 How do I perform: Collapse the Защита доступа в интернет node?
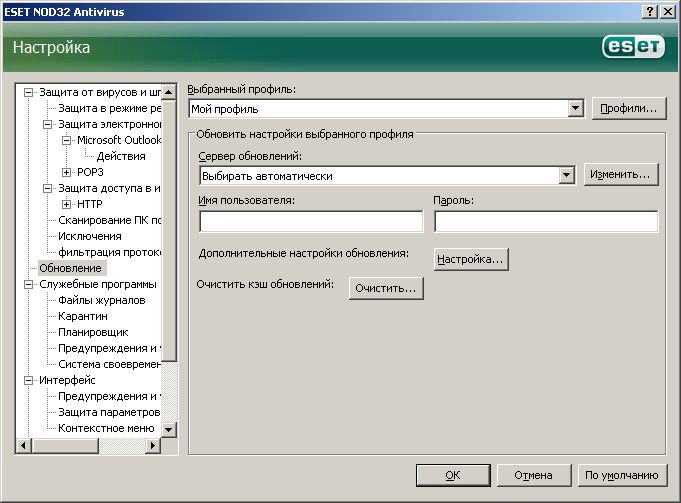coord(47,189)
